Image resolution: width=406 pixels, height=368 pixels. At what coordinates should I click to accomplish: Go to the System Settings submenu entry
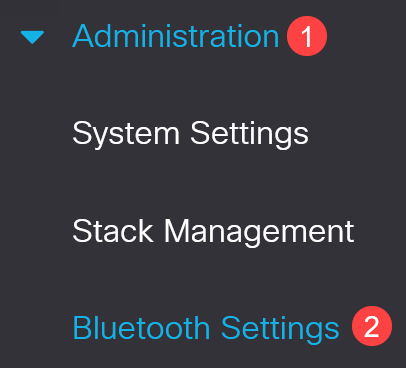coord(190,134)
